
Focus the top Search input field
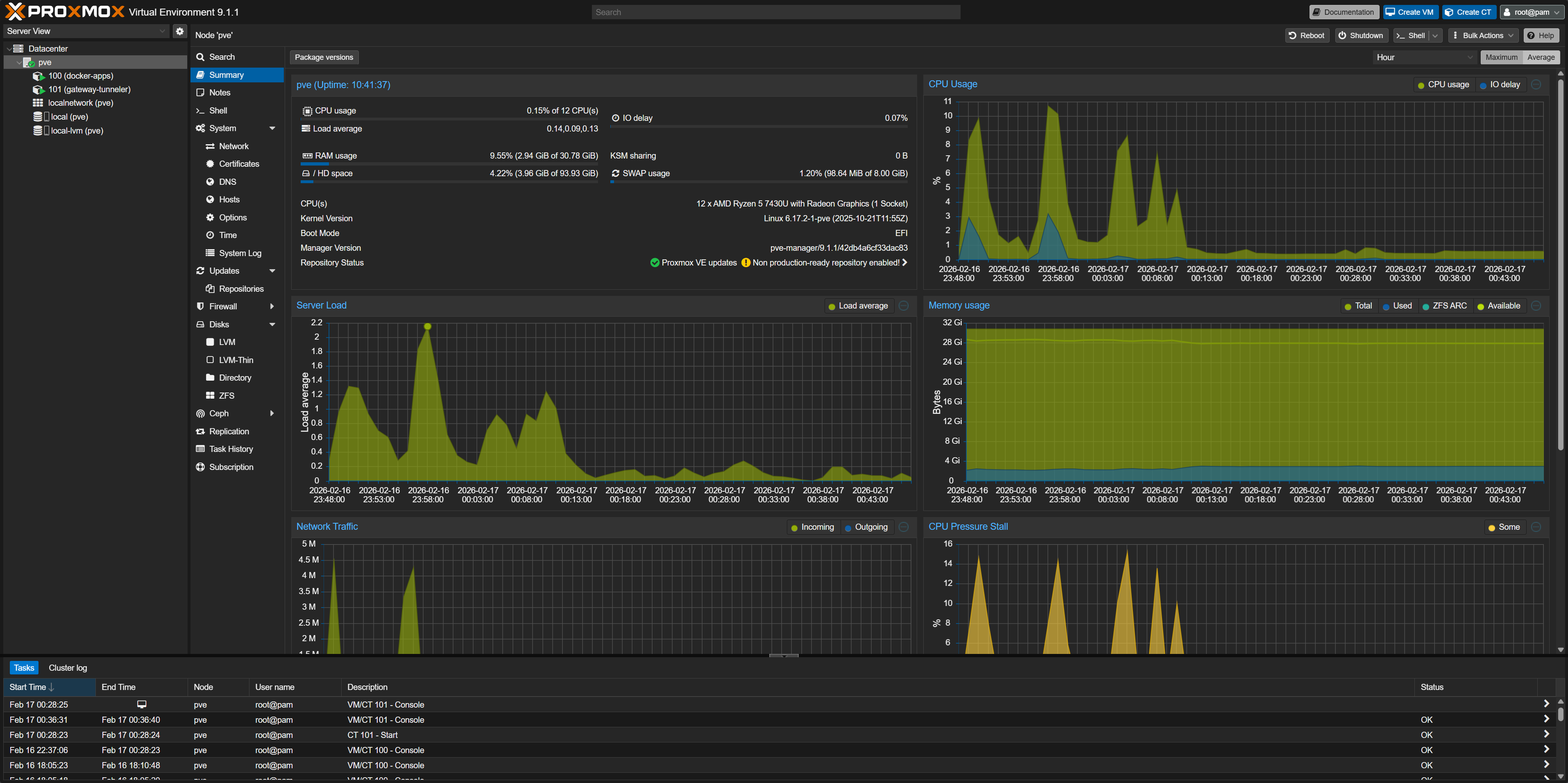(x=775, y=12)
